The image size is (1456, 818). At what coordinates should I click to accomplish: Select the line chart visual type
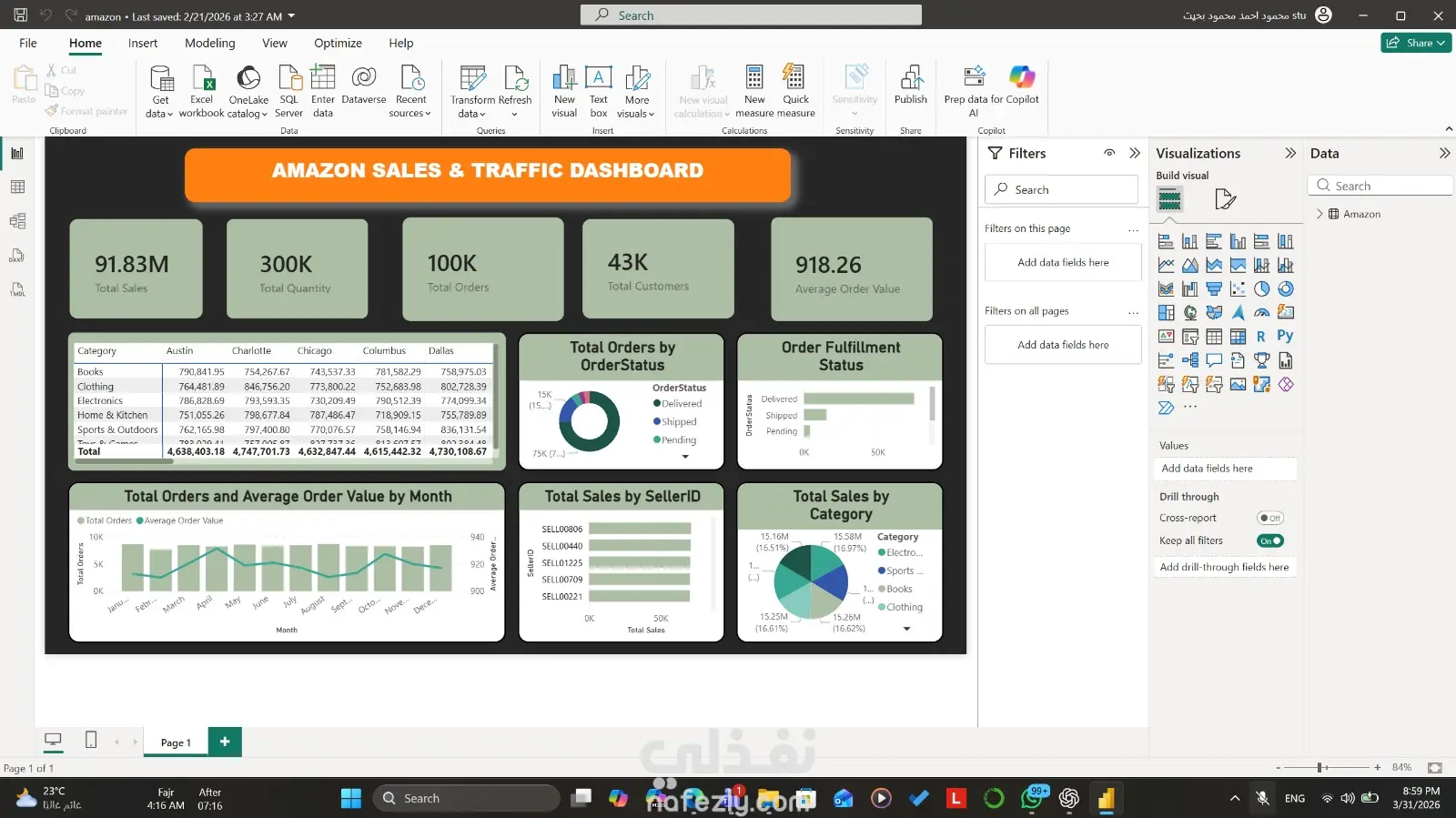[x=1166, y=265]
